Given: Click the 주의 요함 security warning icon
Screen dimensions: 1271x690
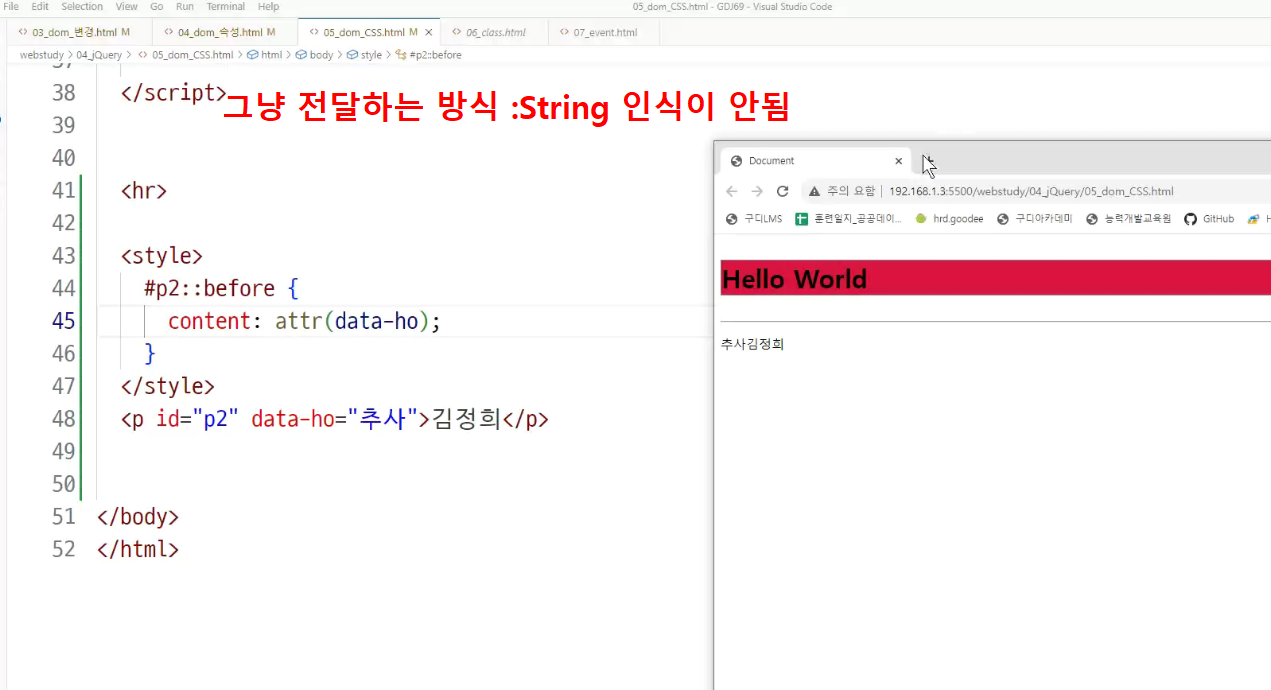Looking at the screenshot, I should pyautogui.click(x=814, y=191).
